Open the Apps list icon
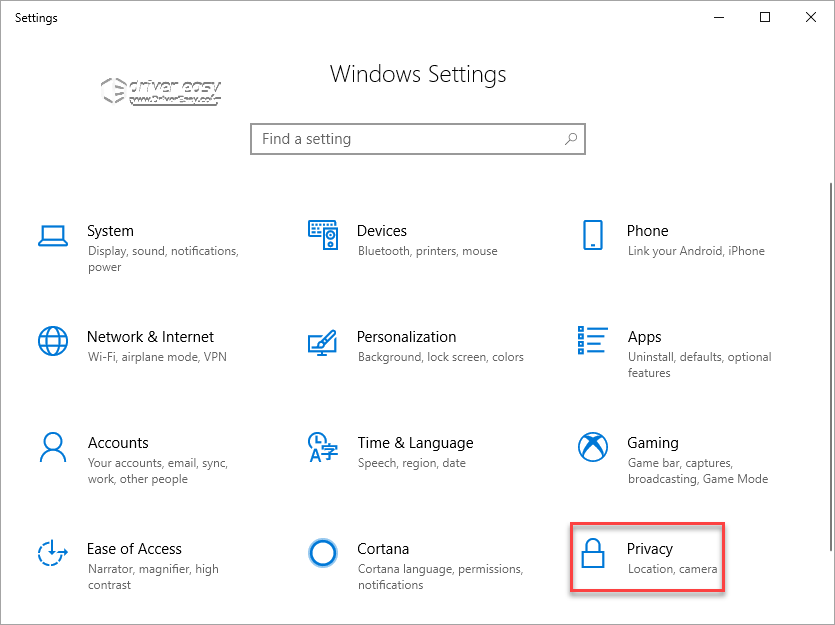 pyautogui.click(x=593, y=340)
